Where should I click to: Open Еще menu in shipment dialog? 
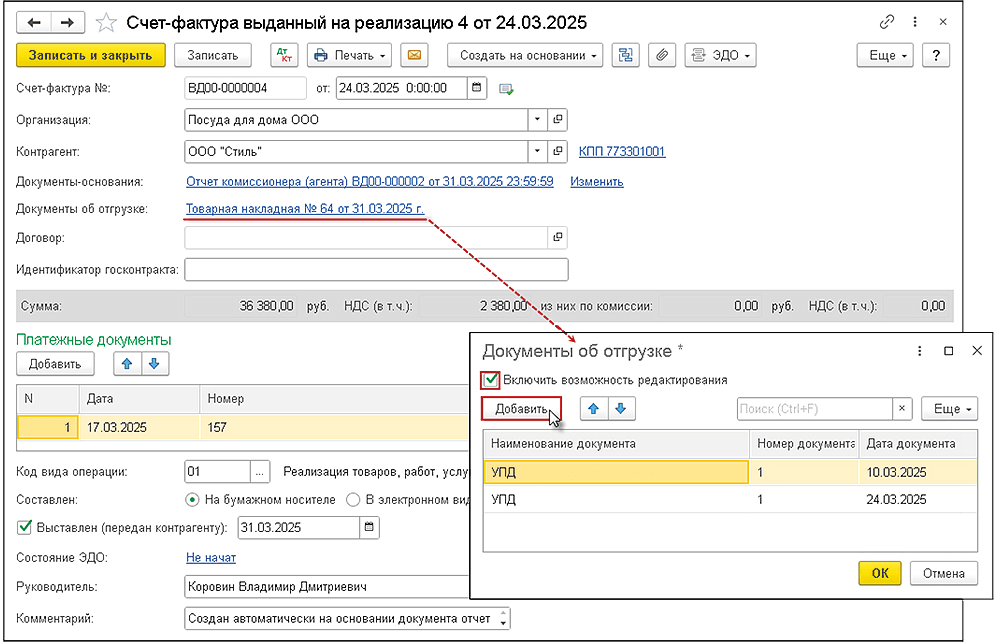pyautogui.click(x=948, y=409)
